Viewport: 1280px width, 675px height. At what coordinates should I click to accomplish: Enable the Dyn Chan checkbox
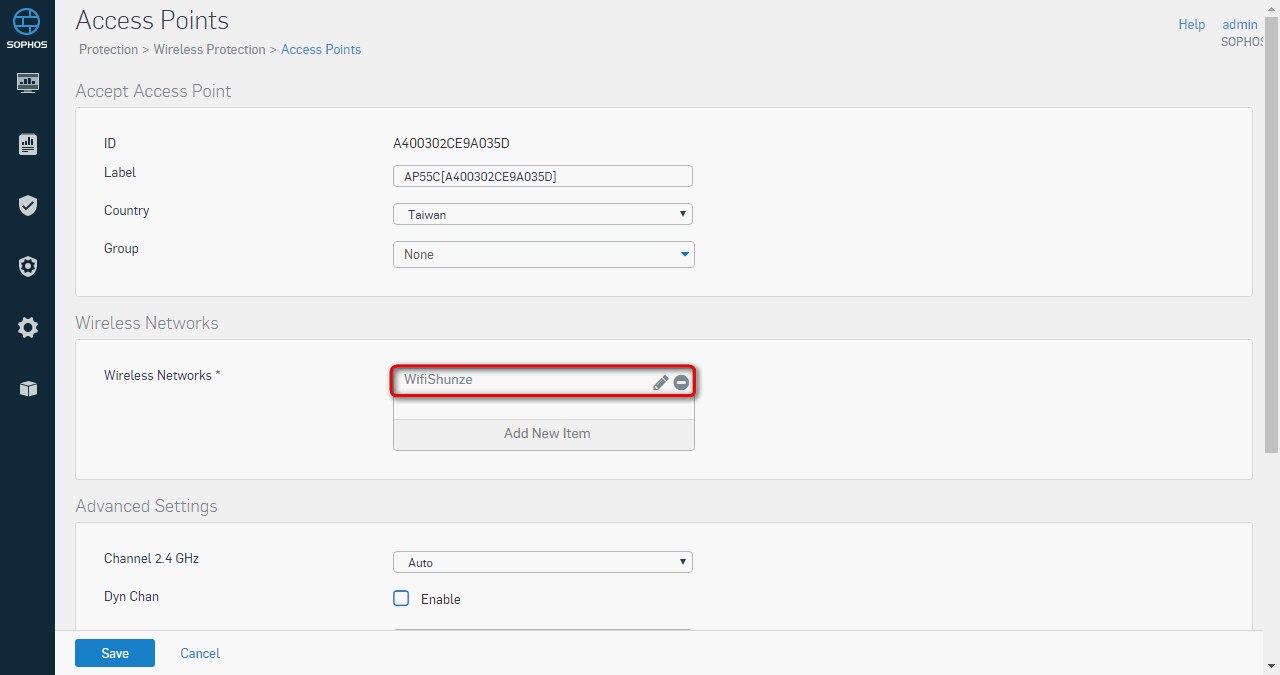(x=401, y=598)
